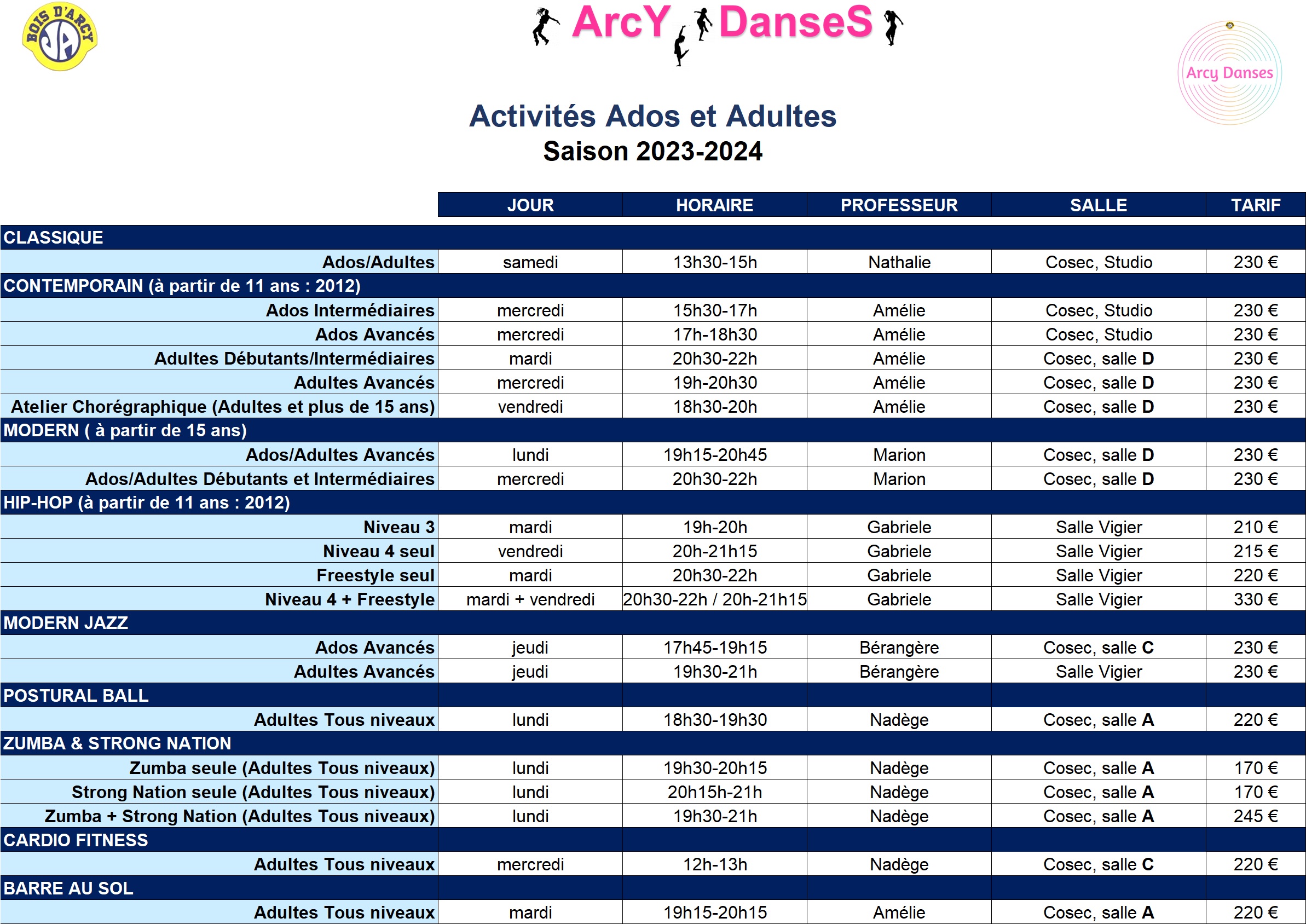Viewport: 1306px width, 924px height.
Task: Click the CONTEMPORAIN section header
Action: pyautogui.click(x=653, y=286)
